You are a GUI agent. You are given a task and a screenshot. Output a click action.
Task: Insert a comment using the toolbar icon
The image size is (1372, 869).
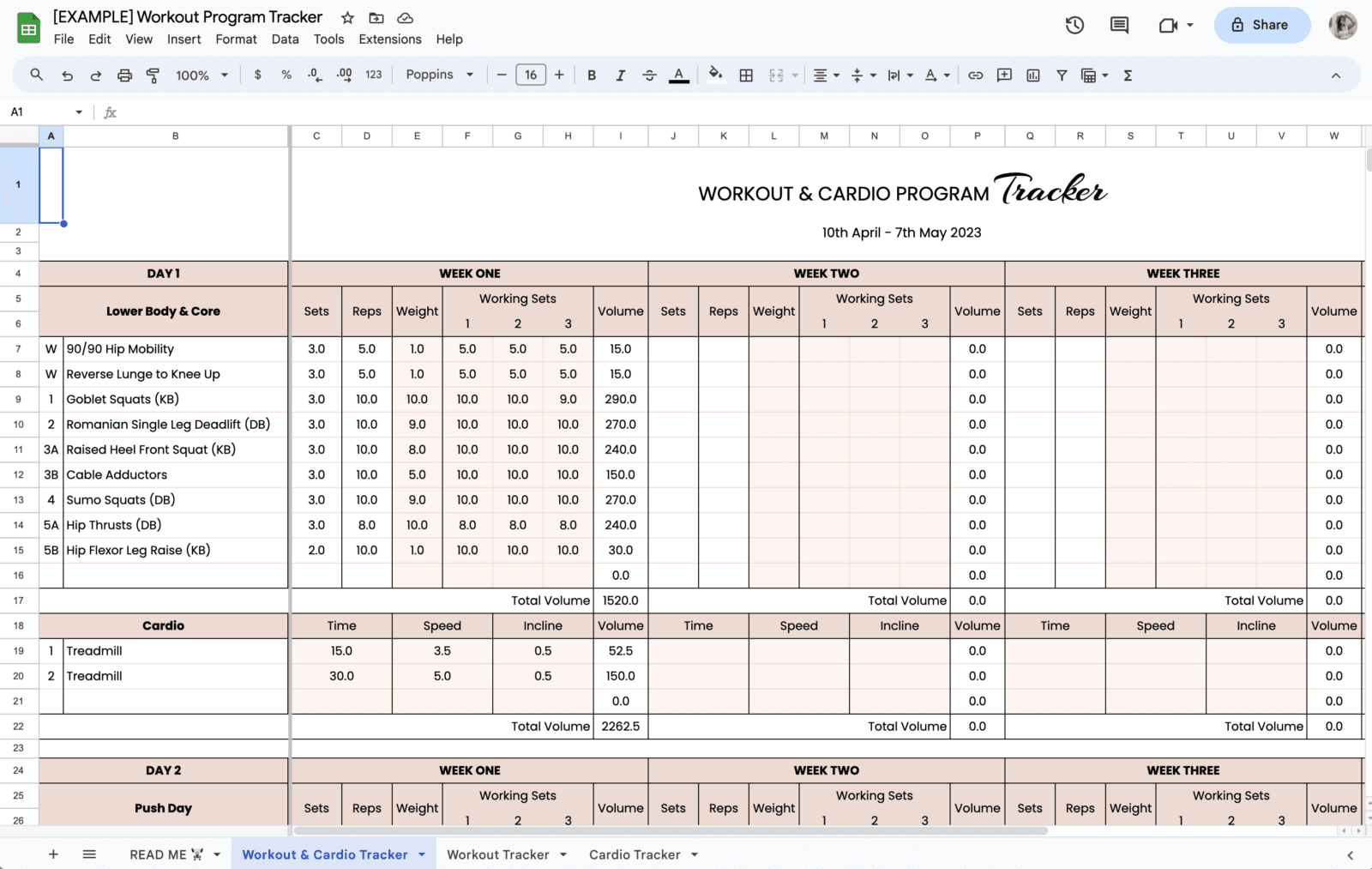coord(1003,75)
